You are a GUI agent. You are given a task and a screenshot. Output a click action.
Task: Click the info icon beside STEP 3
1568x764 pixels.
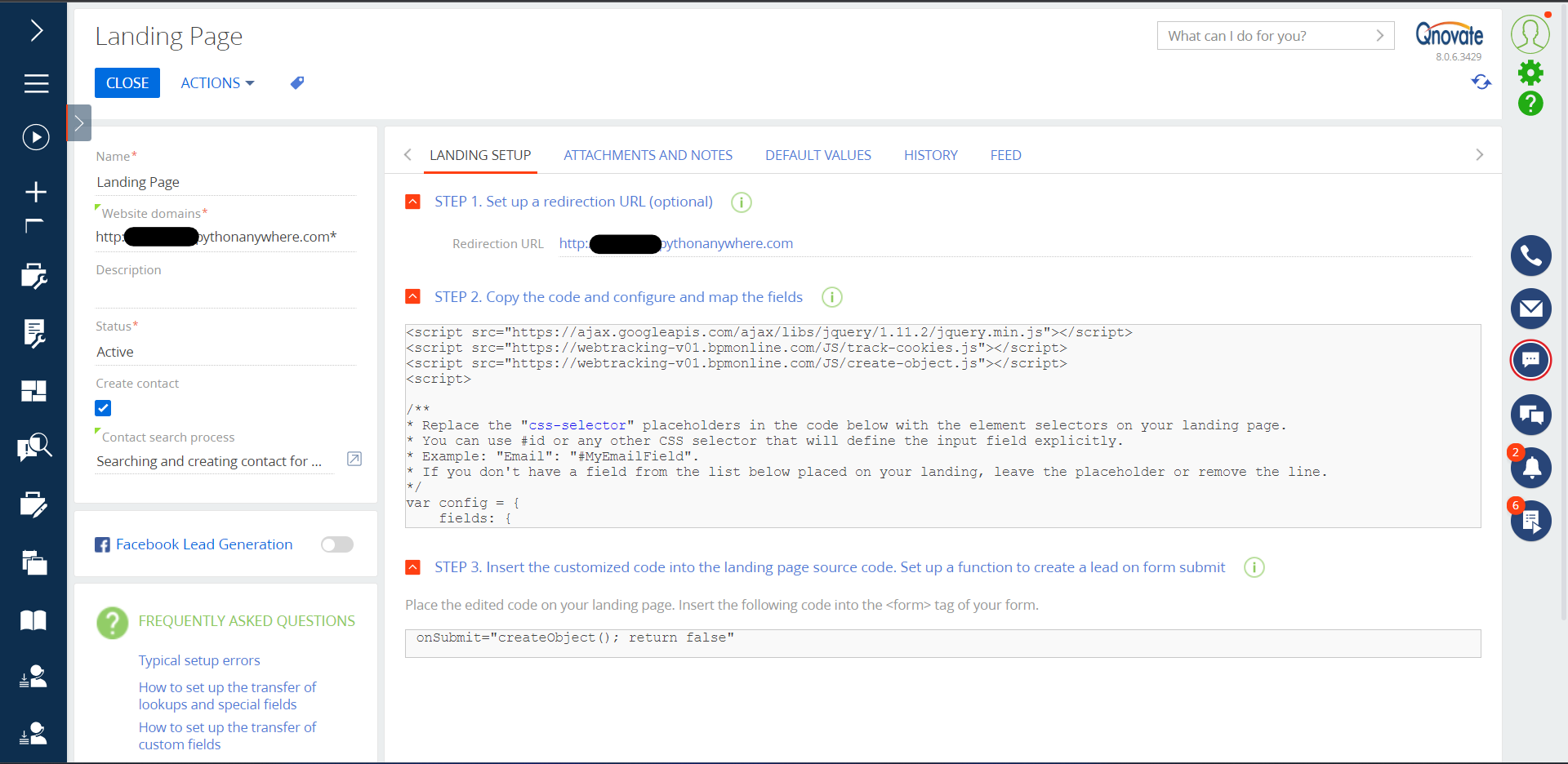(x=1254, y=567)
